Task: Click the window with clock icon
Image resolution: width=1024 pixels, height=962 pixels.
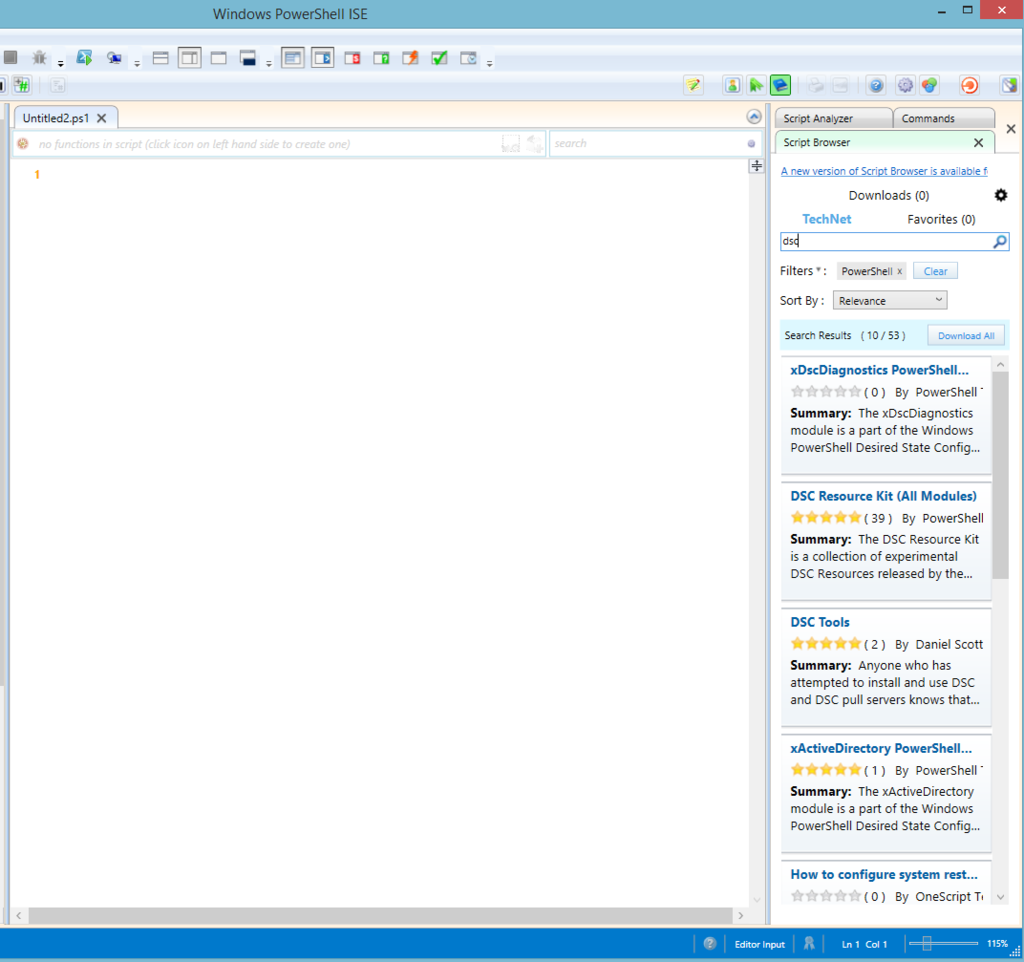Action: point(468,58)
